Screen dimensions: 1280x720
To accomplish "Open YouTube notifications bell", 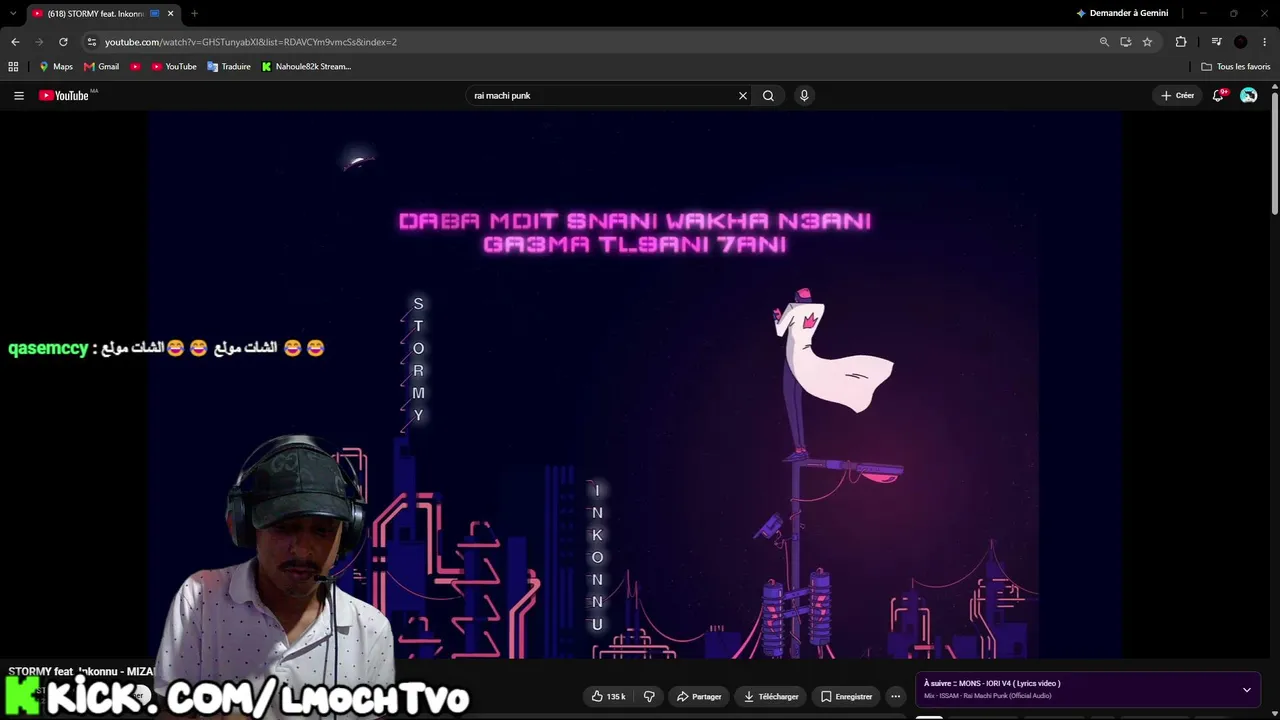I will 1218,96.
